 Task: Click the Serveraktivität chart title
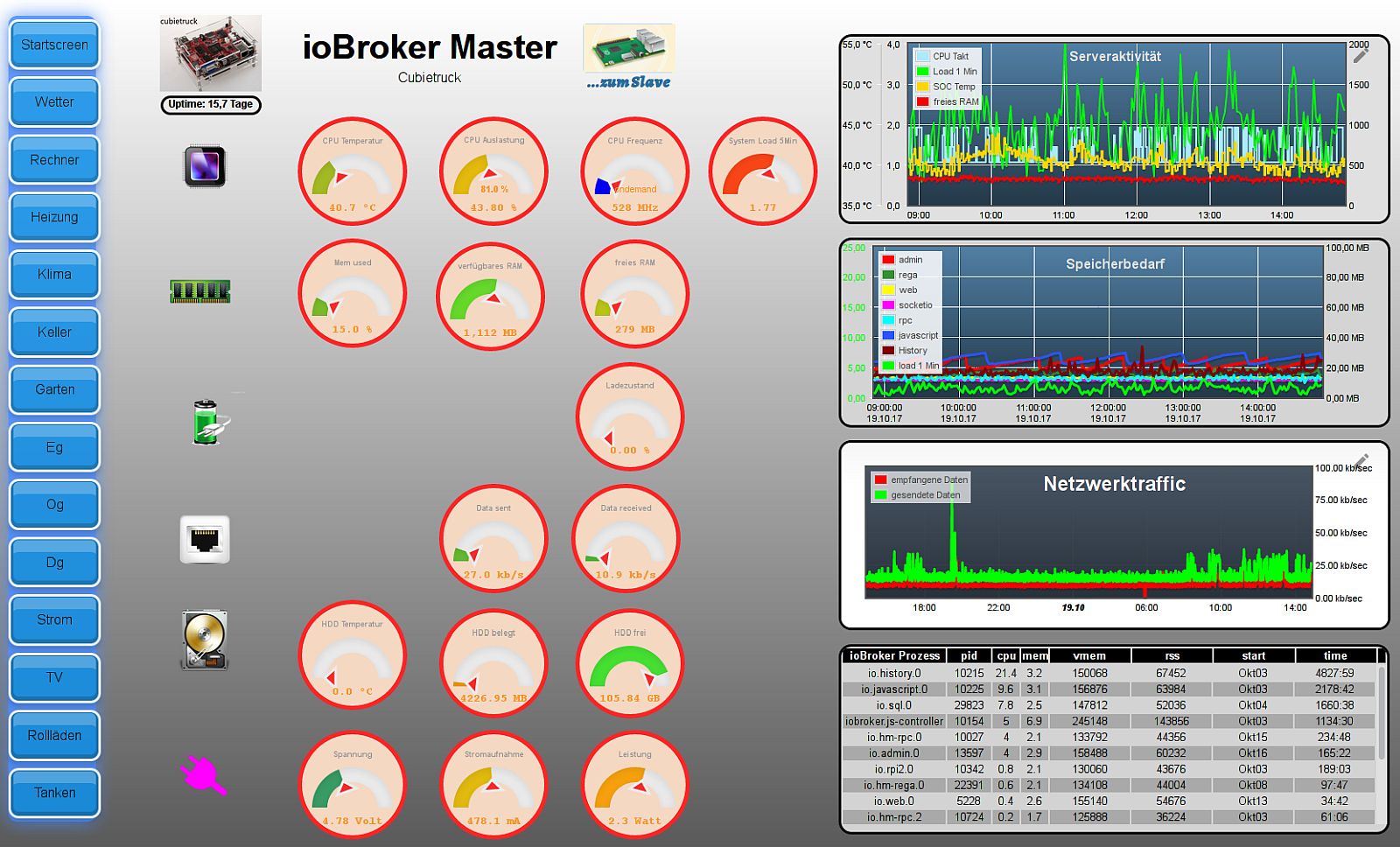[1115, 56]
